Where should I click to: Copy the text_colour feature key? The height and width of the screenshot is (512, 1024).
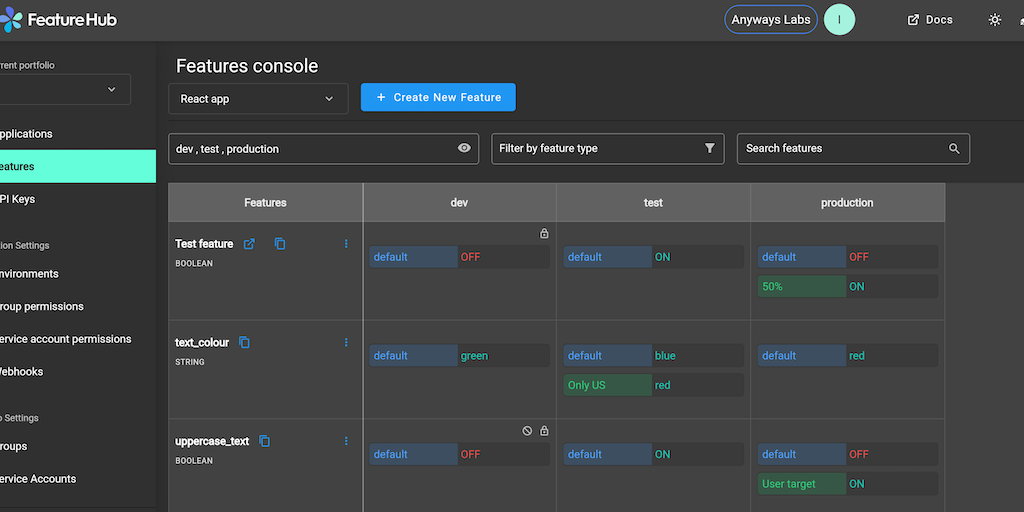tap(244, 343)
